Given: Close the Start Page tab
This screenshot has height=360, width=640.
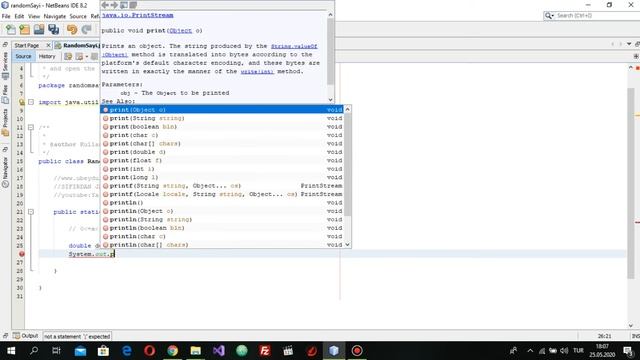Looking at the screenshot, I should 48,45.
